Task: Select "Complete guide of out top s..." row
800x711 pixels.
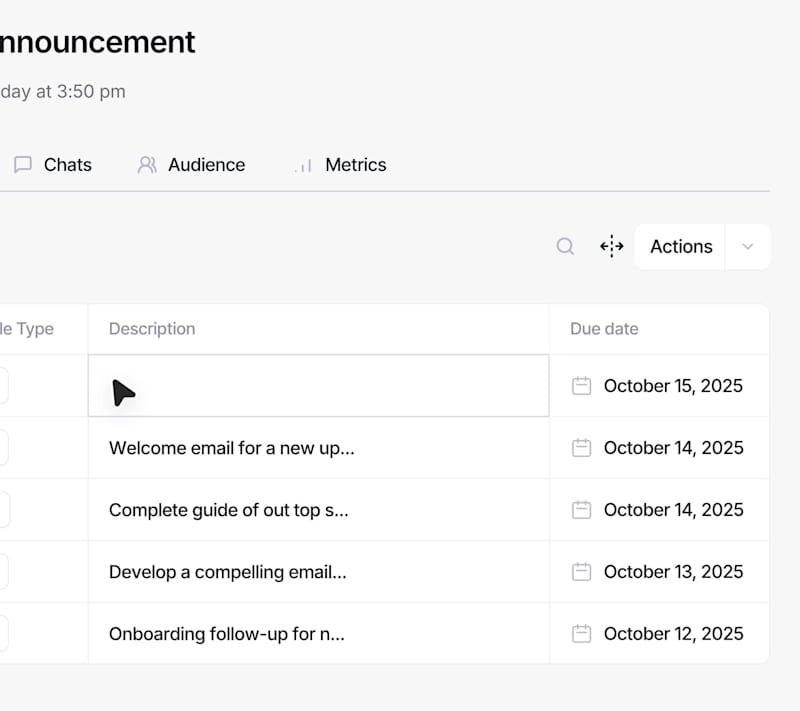Action: [228, 510]
